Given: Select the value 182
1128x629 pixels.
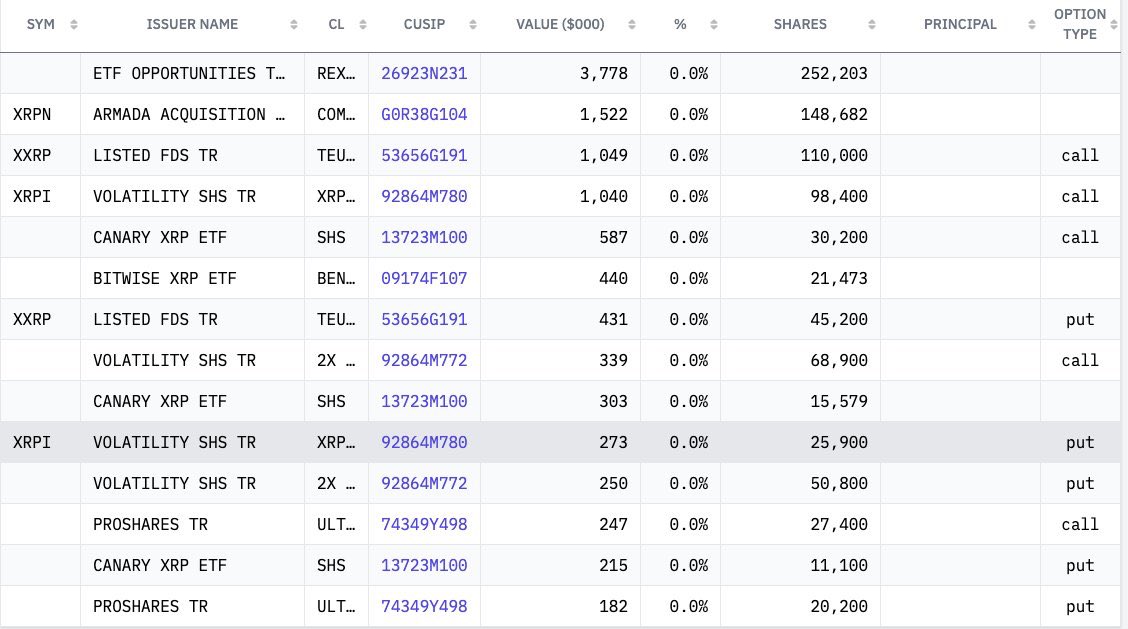Looking at the screenshot, I should pyautogui.click(x=614, y=607).
